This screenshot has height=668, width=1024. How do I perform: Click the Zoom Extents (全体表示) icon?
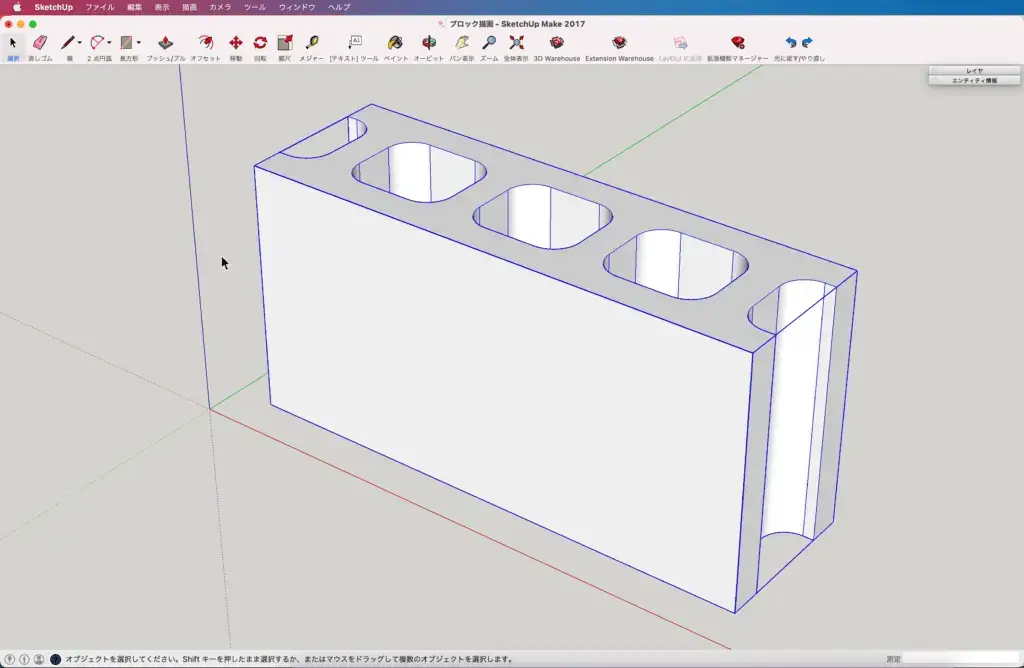coord(516,43)
